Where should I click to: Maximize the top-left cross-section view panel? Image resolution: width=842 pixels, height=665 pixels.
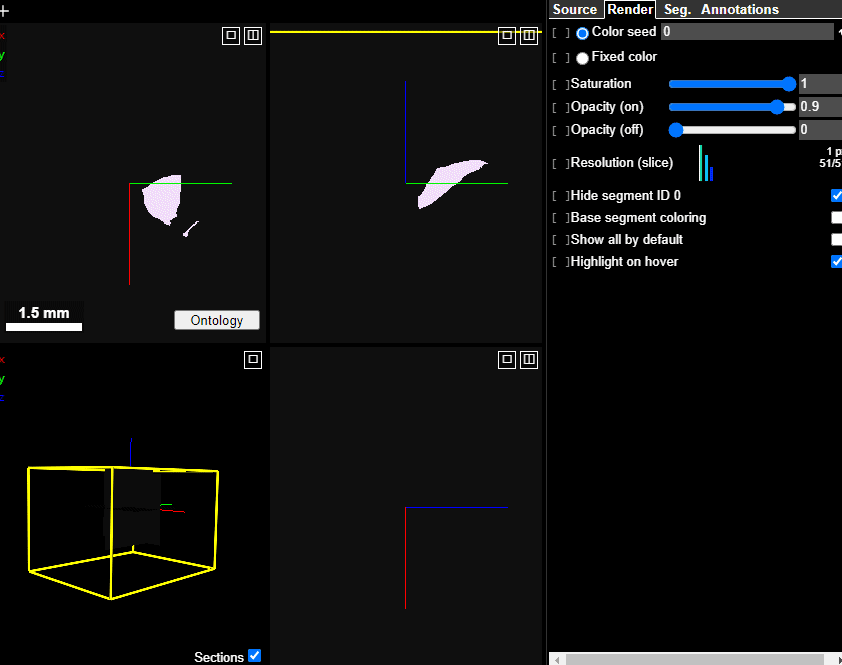(230, 35)
